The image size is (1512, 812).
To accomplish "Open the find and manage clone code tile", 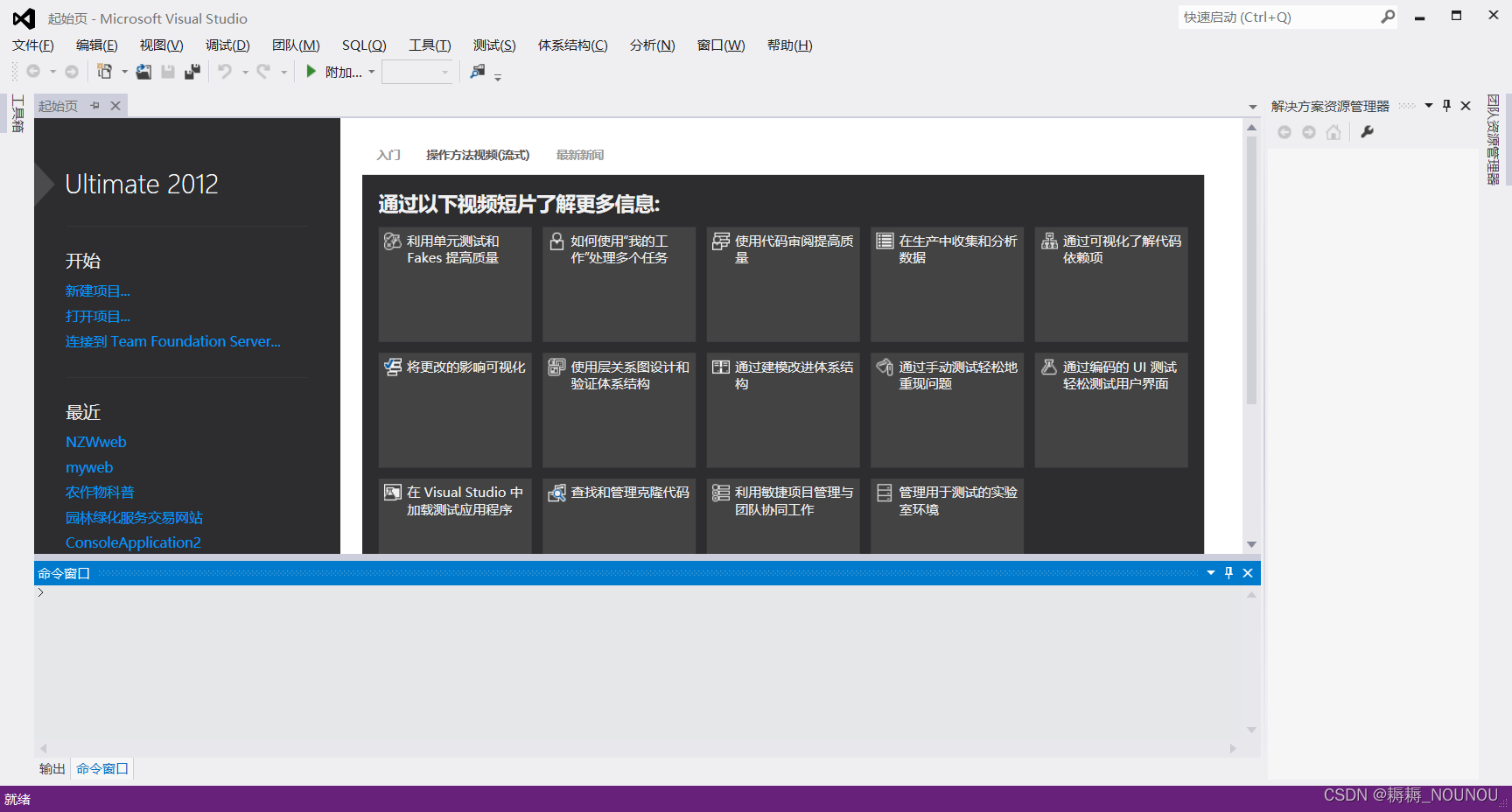I will coord(619,516).
